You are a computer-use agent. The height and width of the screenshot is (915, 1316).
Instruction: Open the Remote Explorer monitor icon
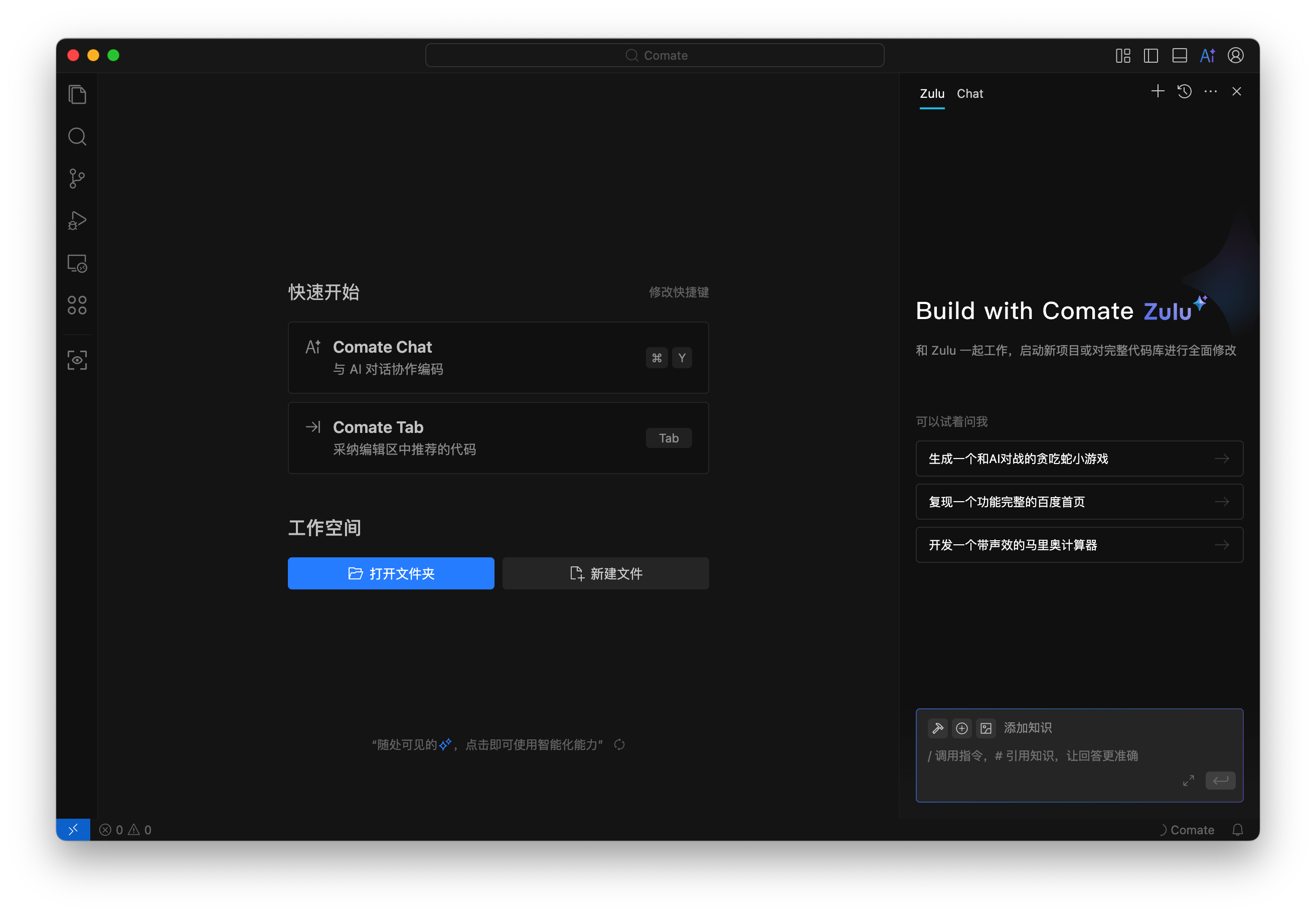tap(77, 264)
